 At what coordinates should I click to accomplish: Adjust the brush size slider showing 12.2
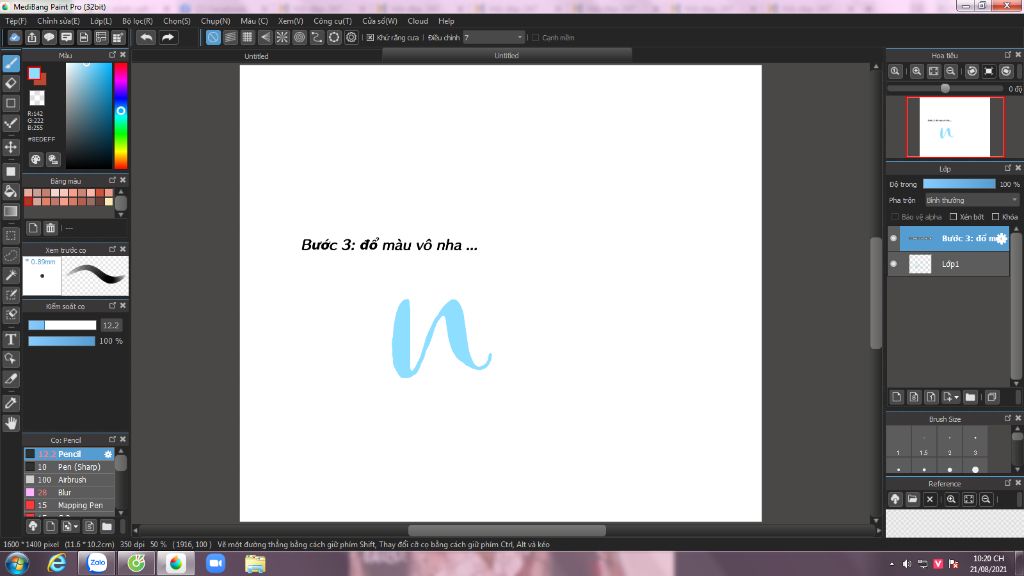click(62, 325)
